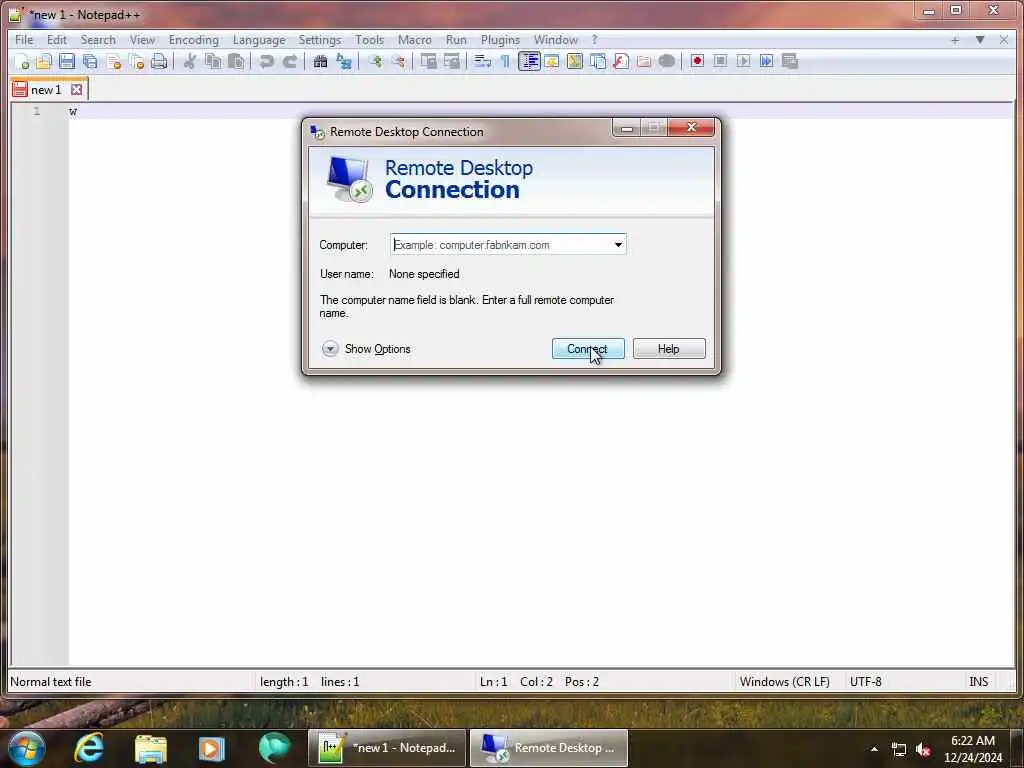Open the question mark help menu

coord(594,40)
